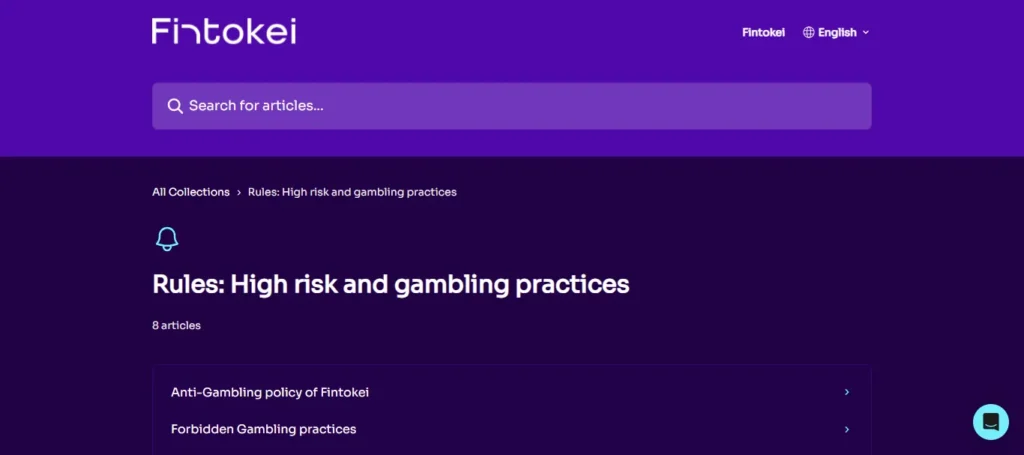Click empty space left of search bar in the banner

click(x=76, y=106)
